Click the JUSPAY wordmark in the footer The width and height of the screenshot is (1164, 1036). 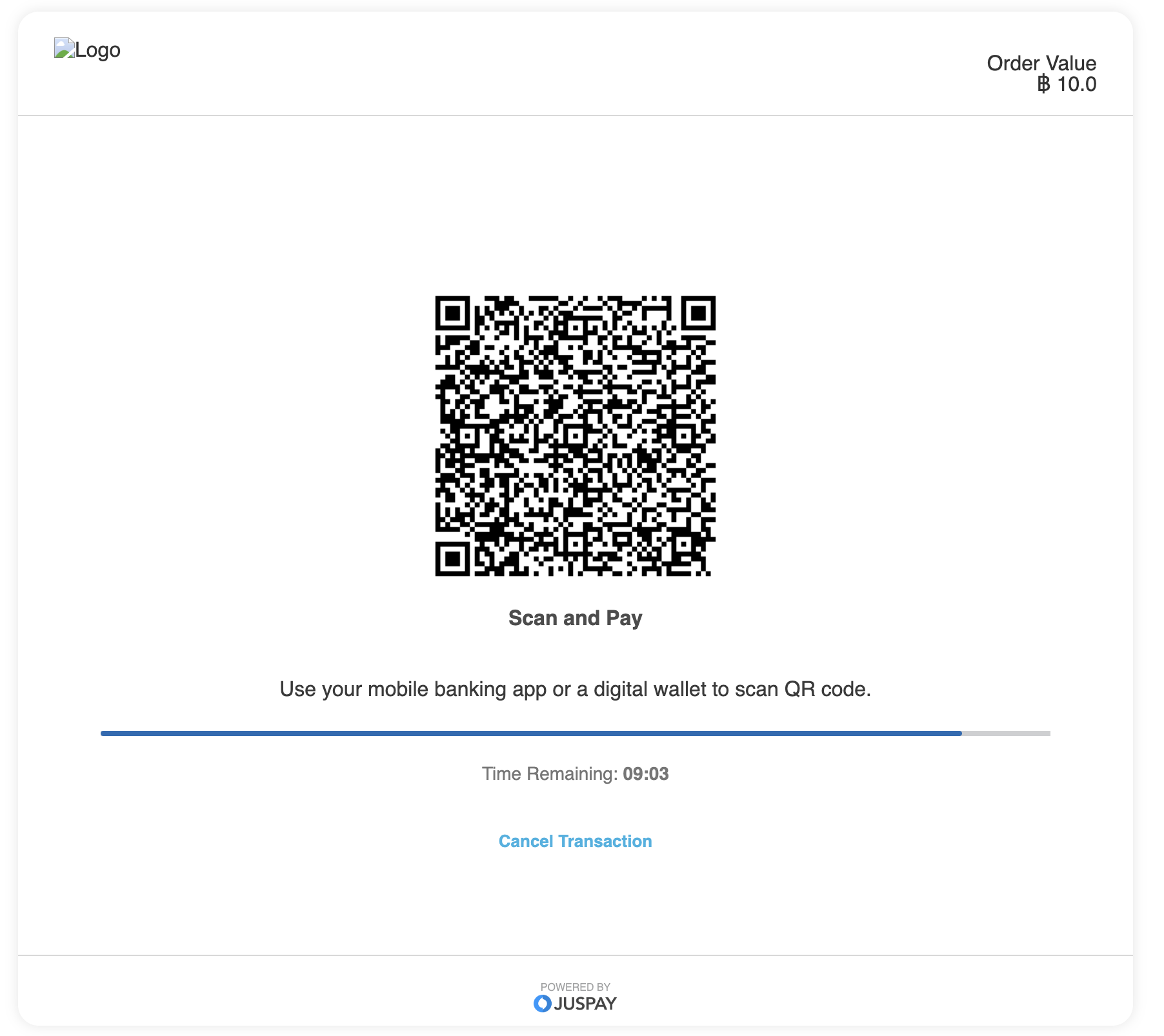(x=585, y=1003)
